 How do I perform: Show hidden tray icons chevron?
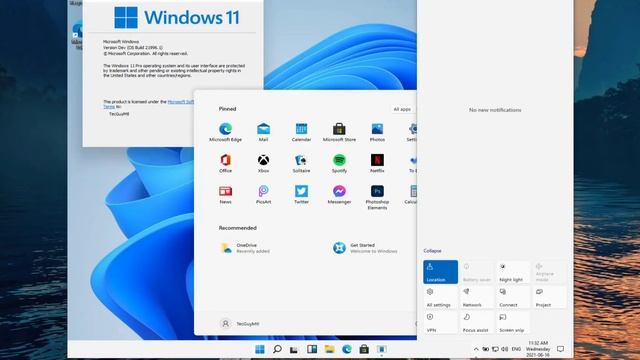coord(476,349)
